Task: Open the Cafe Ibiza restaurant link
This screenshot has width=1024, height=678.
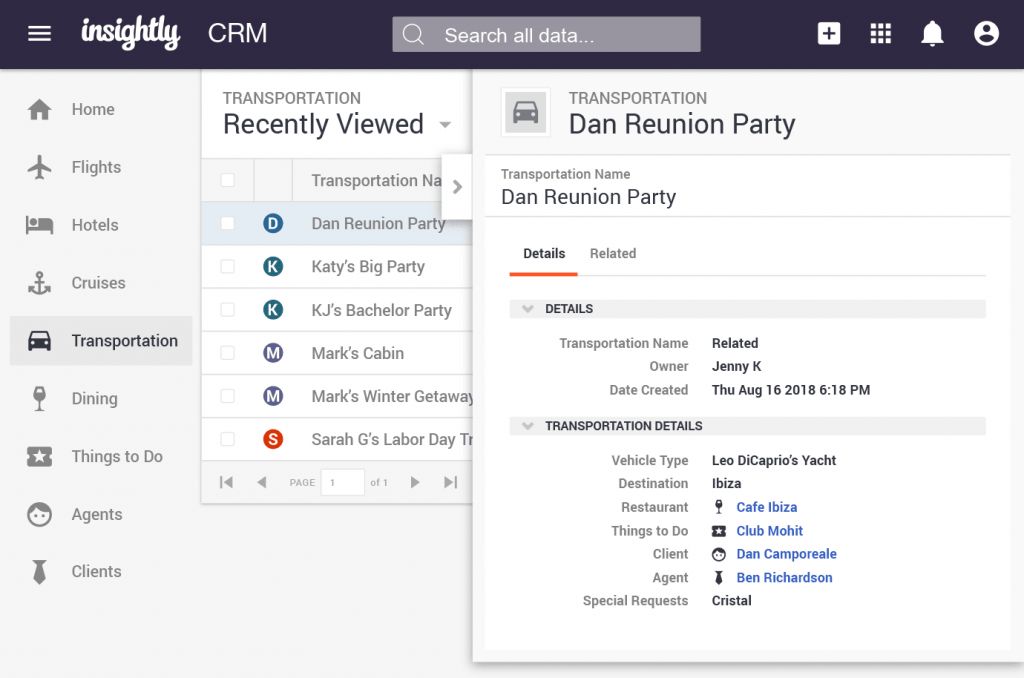Action: tap(766, 508)
